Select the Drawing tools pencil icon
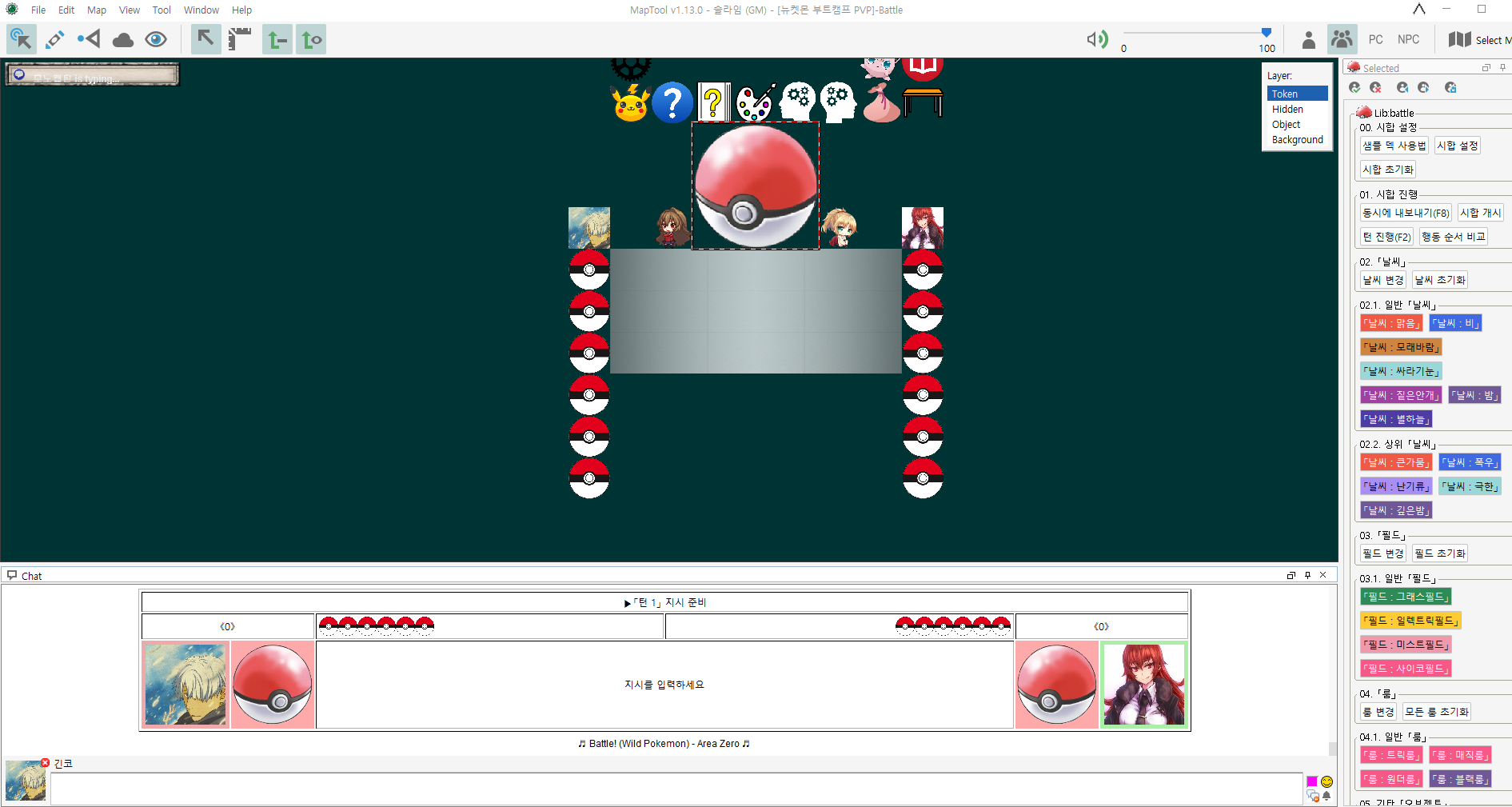Screen dimensions: 1512x807 55,39
